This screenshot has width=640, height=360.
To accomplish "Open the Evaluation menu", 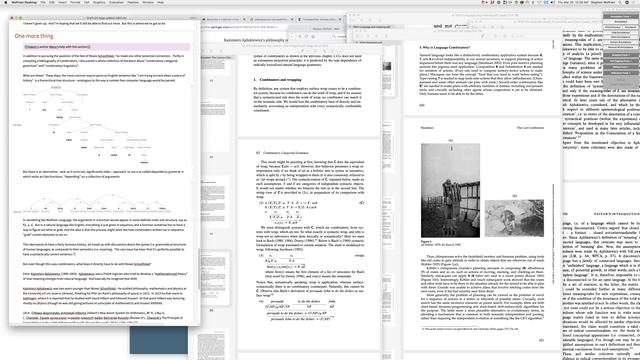I will point(116,2).
